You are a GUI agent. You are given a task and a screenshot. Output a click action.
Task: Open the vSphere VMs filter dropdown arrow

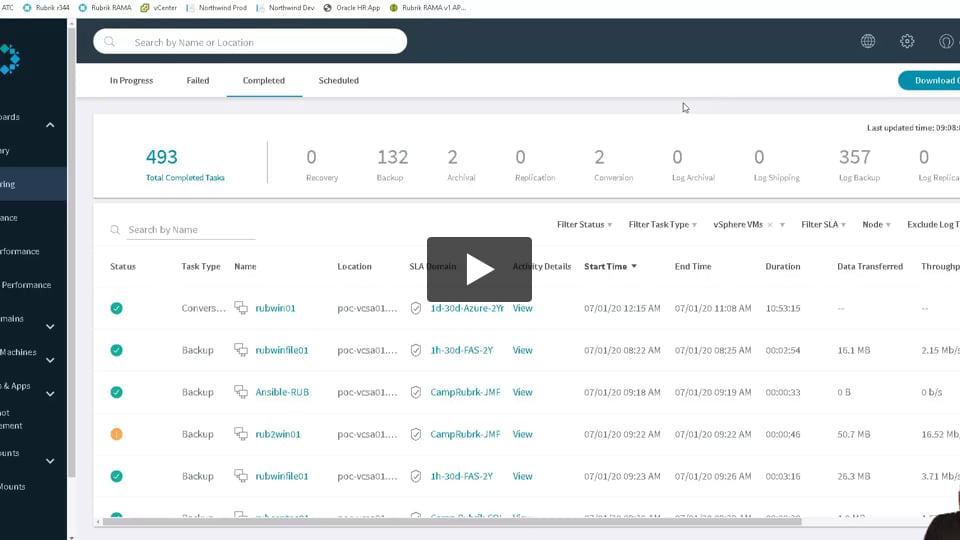(x=782, y=225)
